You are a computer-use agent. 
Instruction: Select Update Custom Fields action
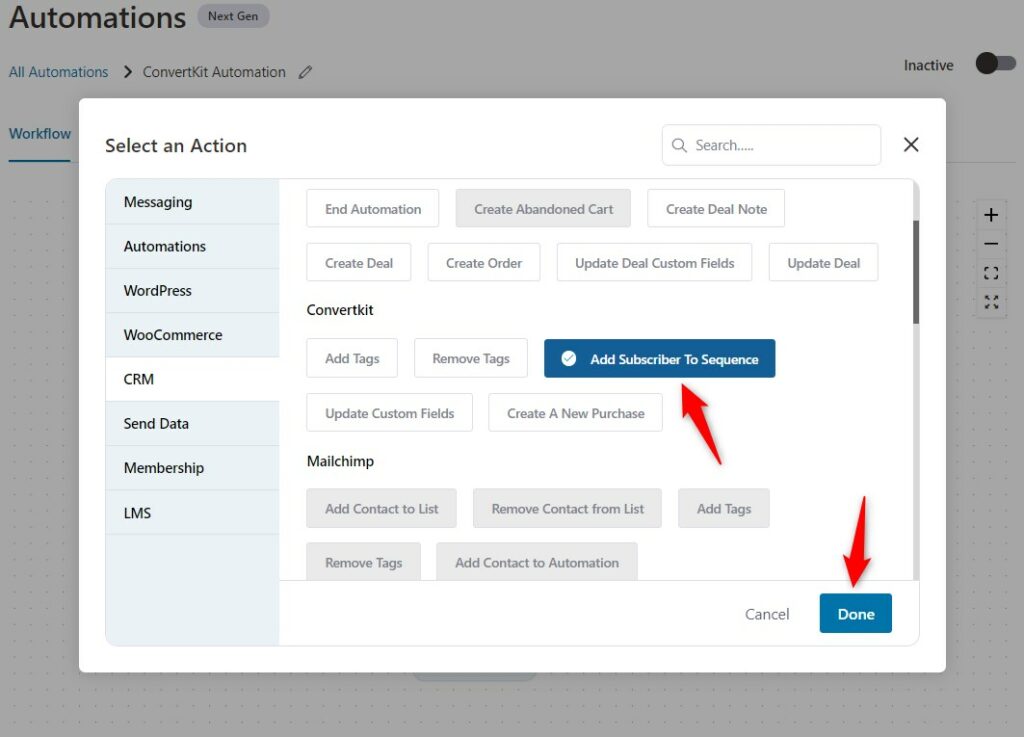[389, 413]
